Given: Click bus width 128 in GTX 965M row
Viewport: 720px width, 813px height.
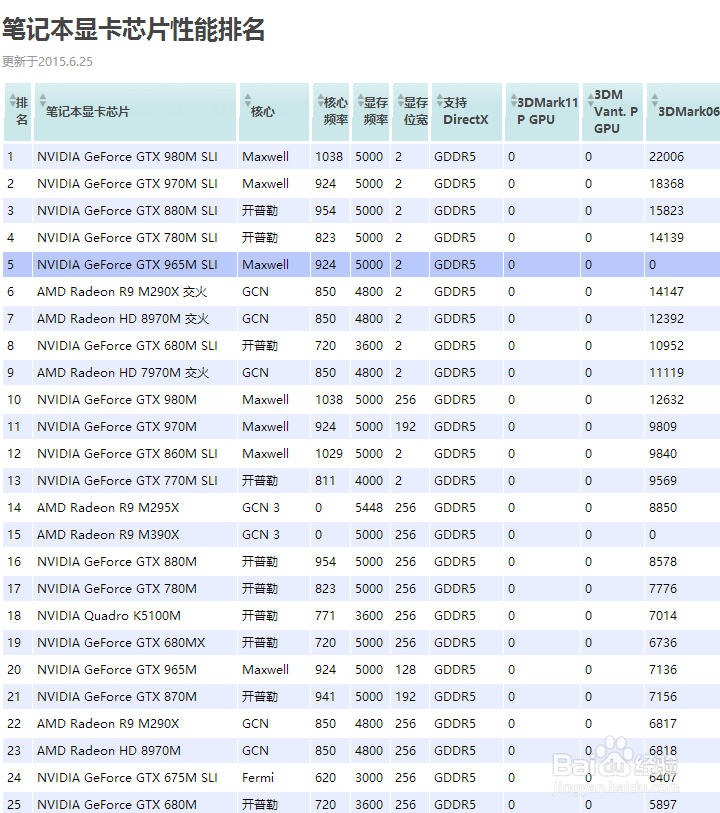Looking at the screenshot, I should (405, 669).
